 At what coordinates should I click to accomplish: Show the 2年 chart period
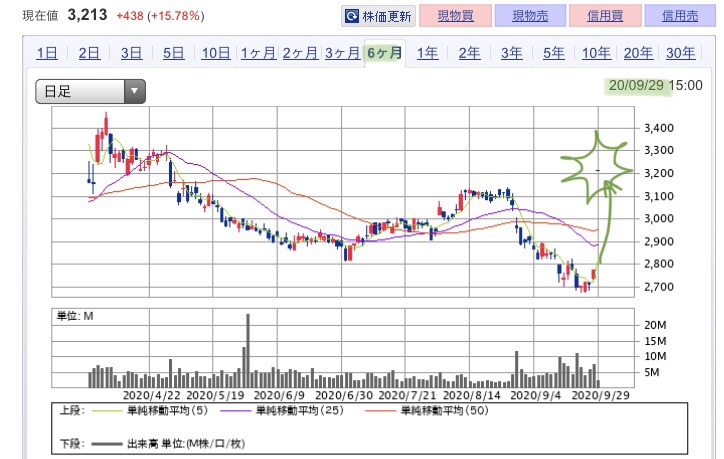470,53
